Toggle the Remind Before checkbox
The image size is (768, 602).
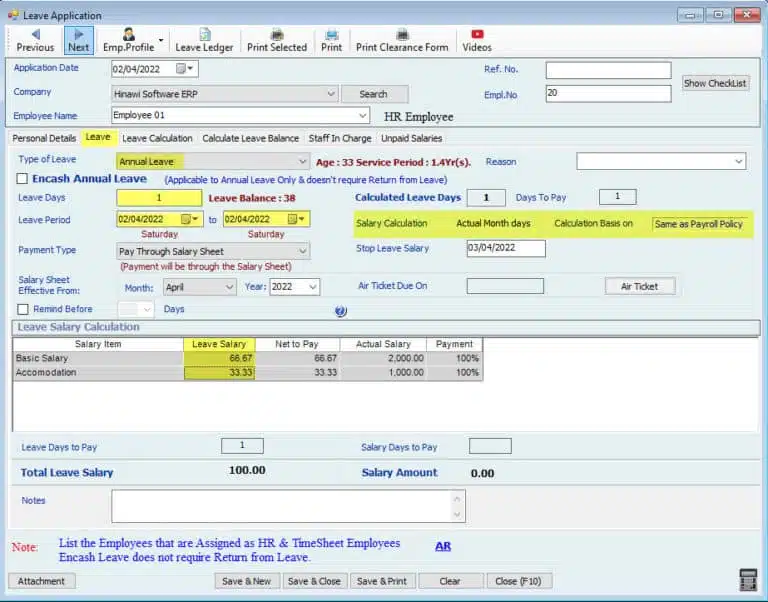coord(23,310)
